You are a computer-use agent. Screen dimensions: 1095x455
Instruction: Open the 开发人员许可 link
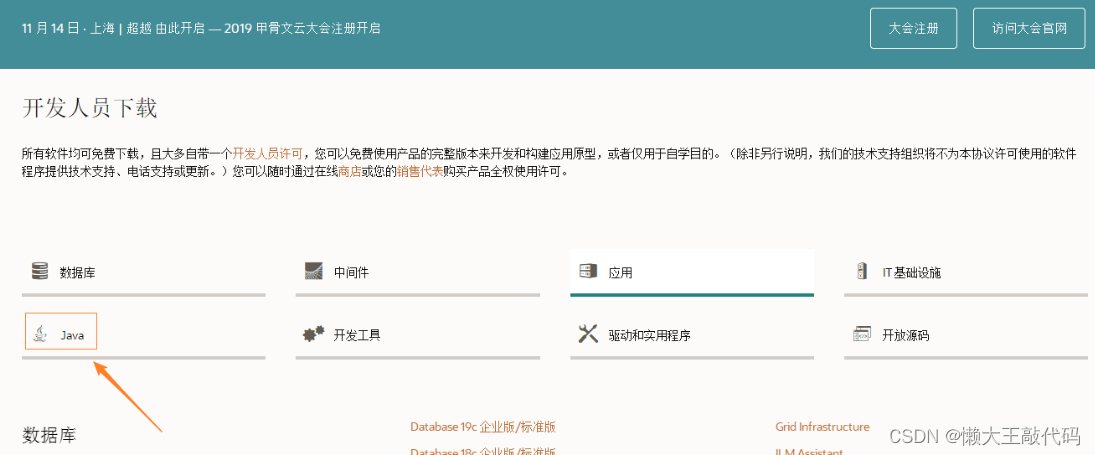(x=267, y=152)
